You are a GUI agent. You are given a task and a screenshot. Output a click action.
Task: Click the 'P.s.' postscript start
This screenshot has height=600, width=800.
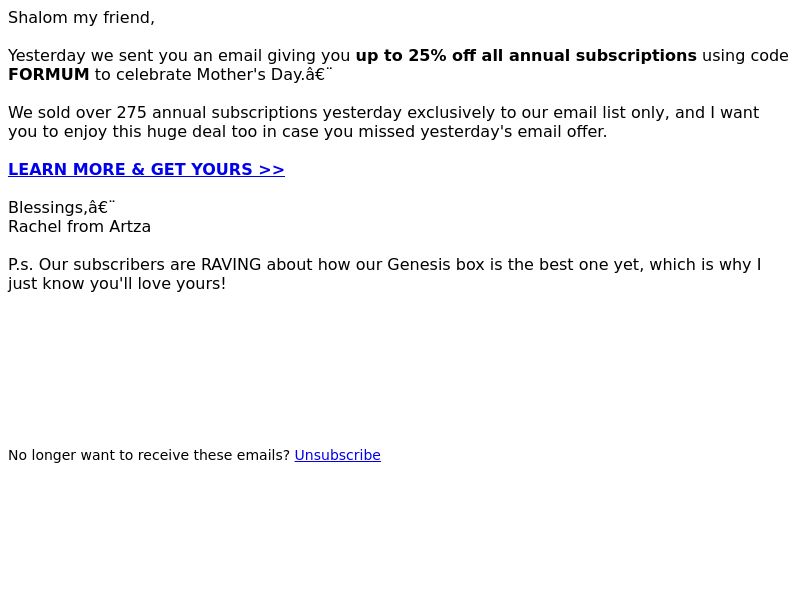pos(20,265)
